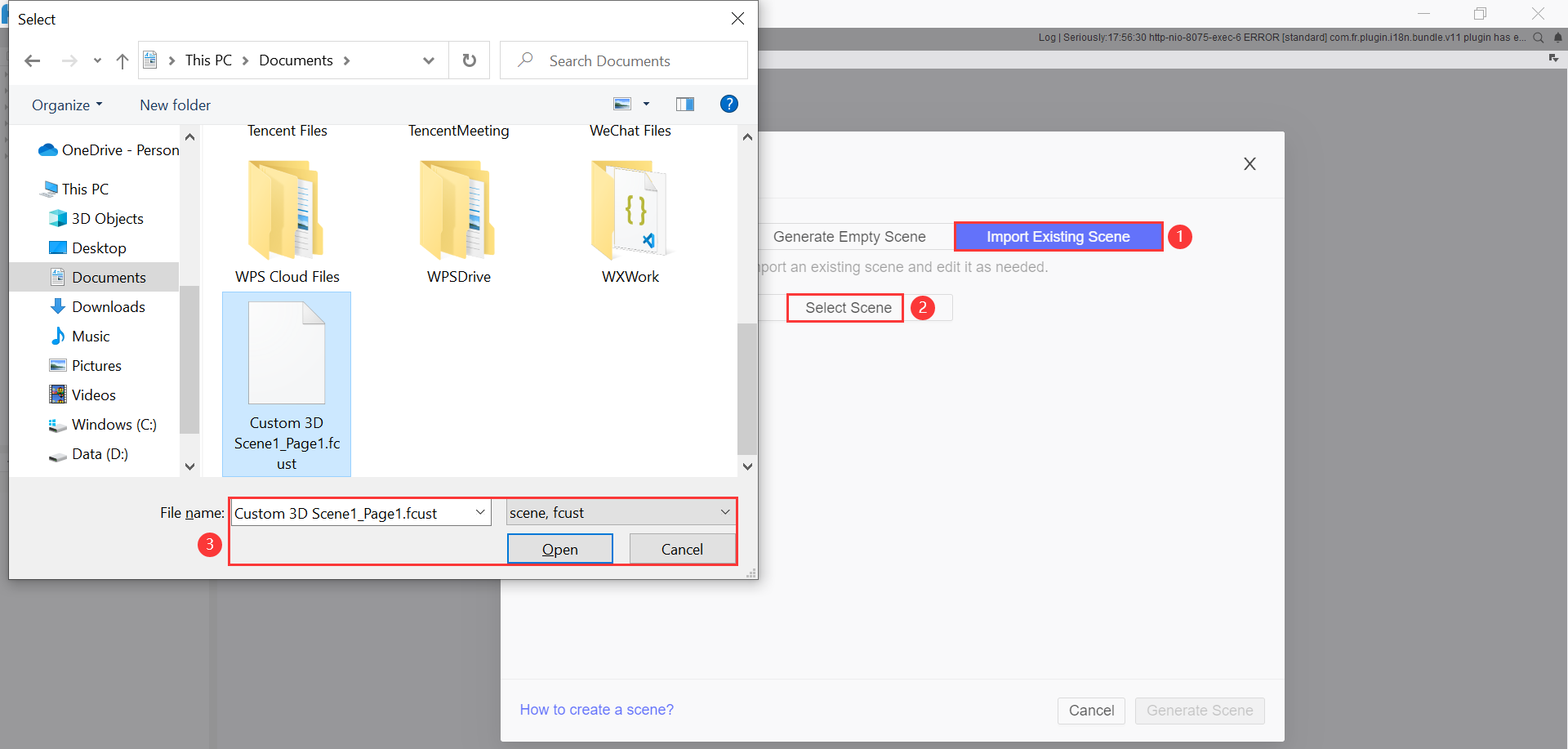Viewport: 1568px width, 749px height.
Task: Click the Open button to confirm
Action: (559, 548)
